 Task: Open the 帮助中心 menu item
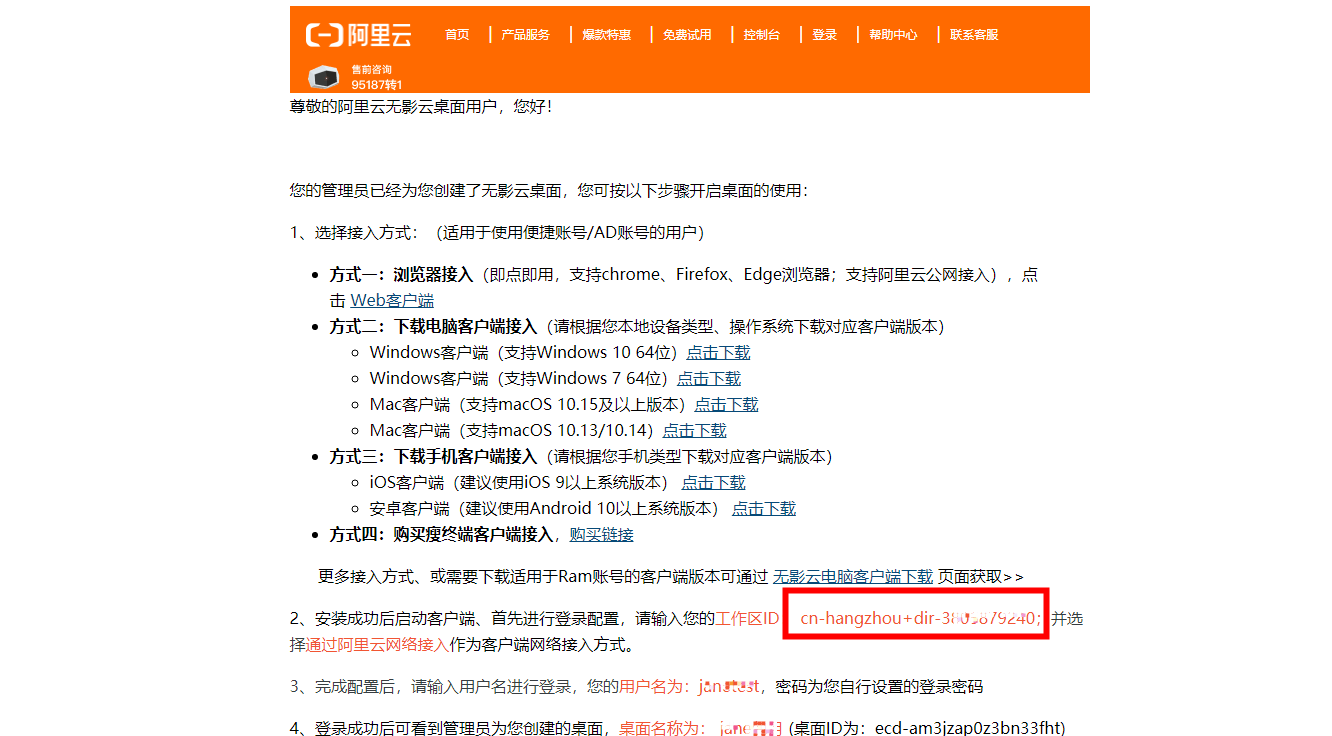[893, 35]
